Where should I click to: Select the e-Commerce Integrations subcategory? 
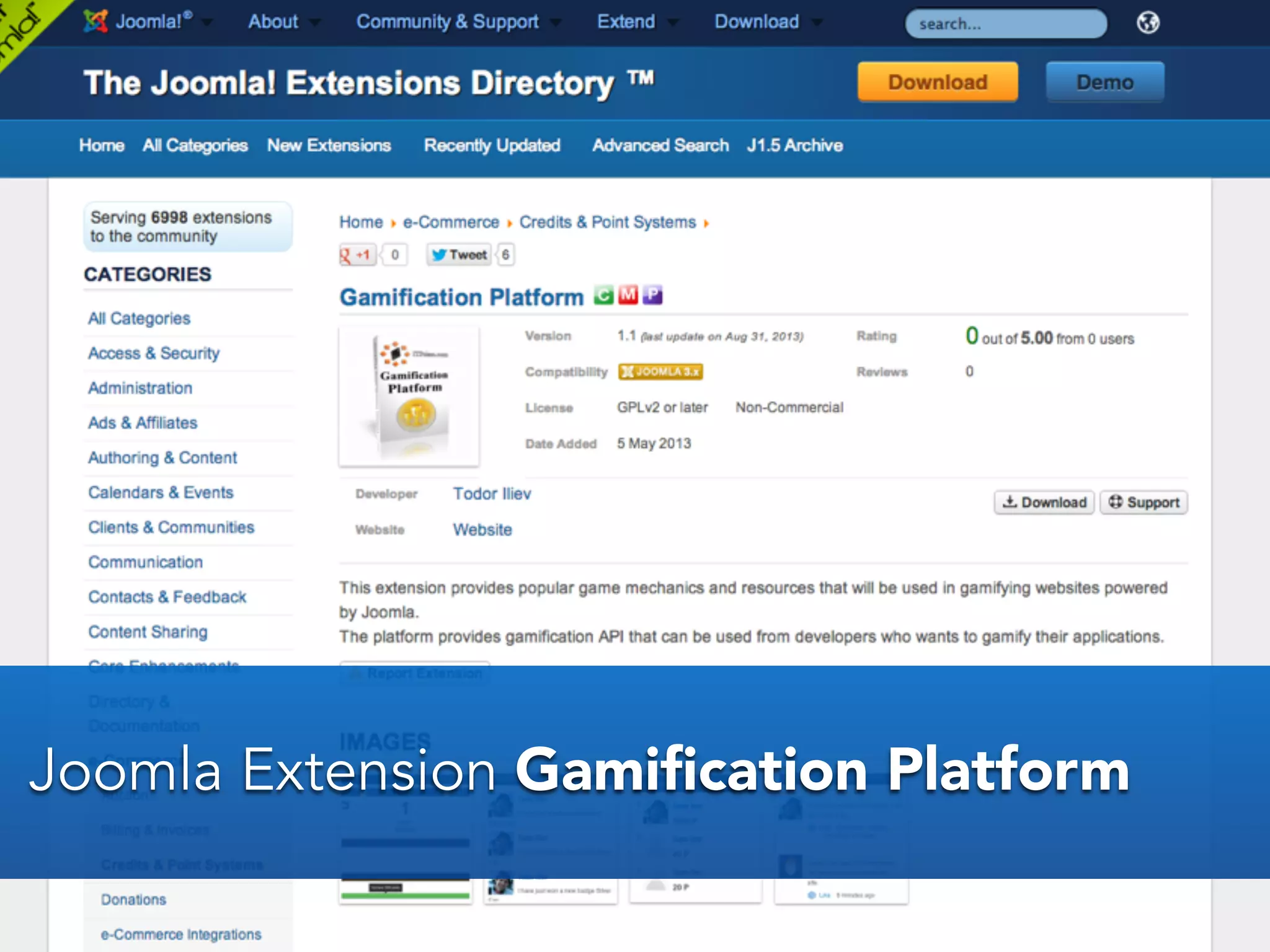[x=181, y=934]
